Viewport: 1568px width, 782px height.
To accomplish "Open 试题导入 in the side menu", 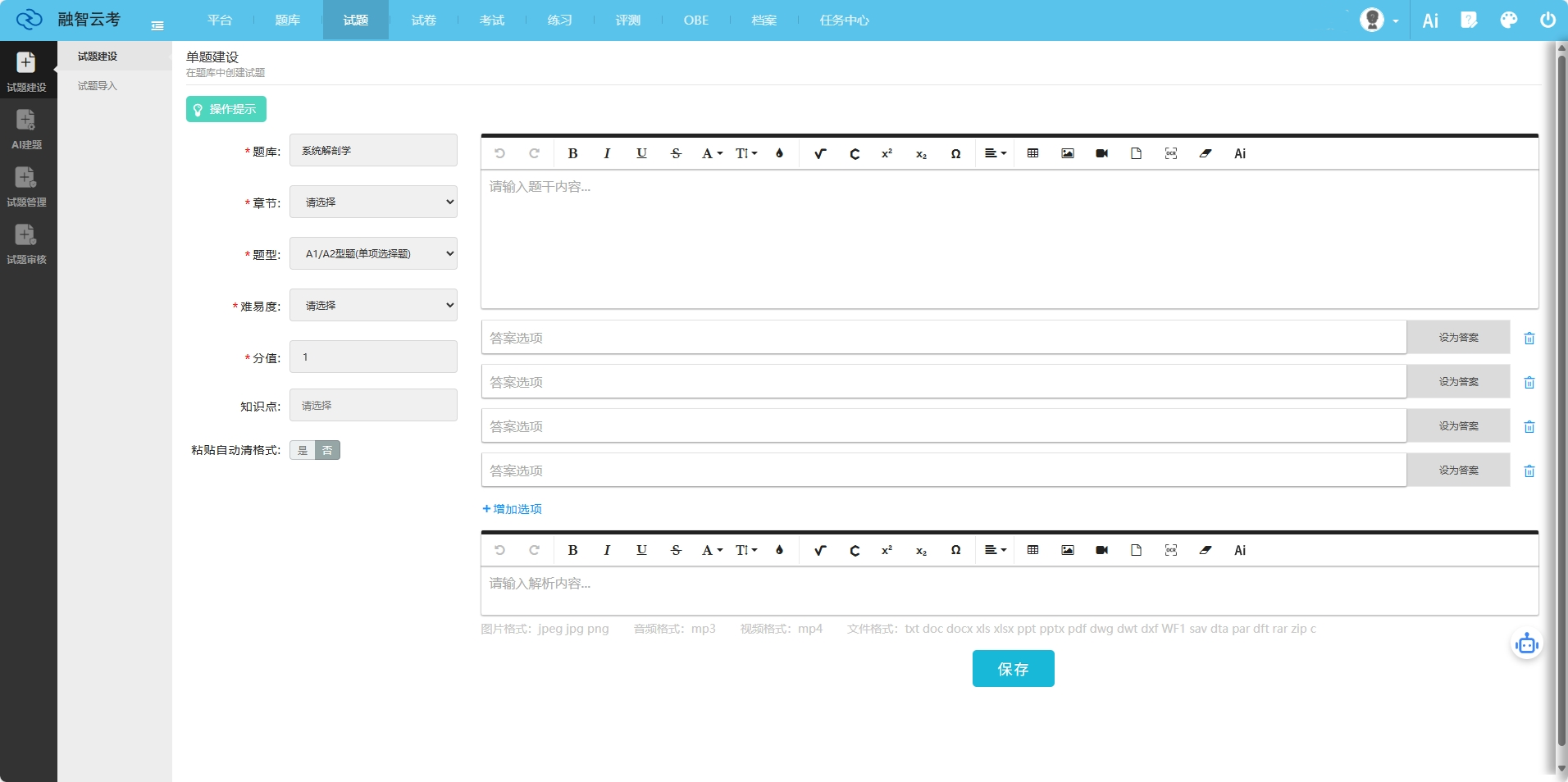I will (98, 86).
